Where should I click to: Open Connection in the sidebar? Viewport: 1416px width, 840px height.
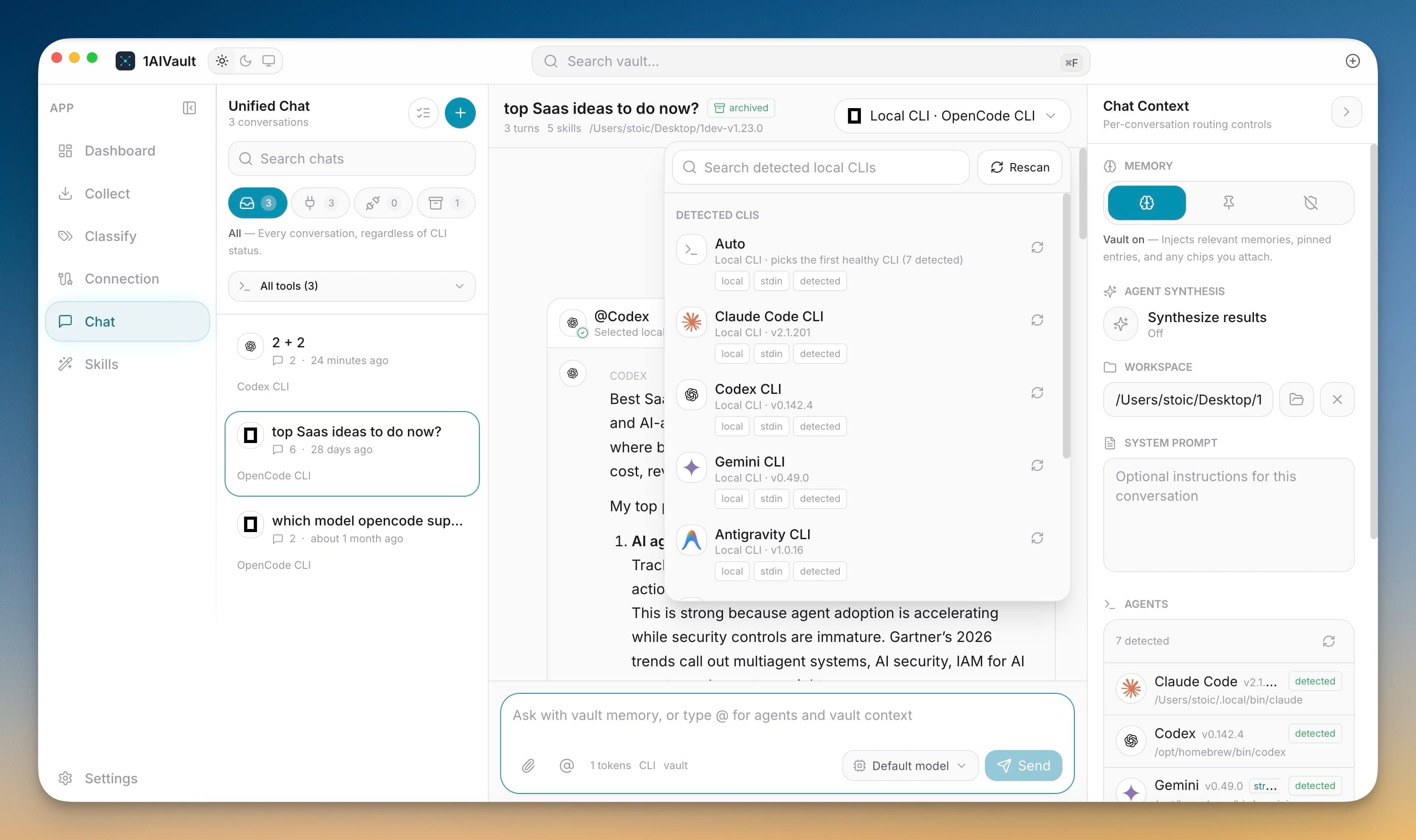coord(127,279)
